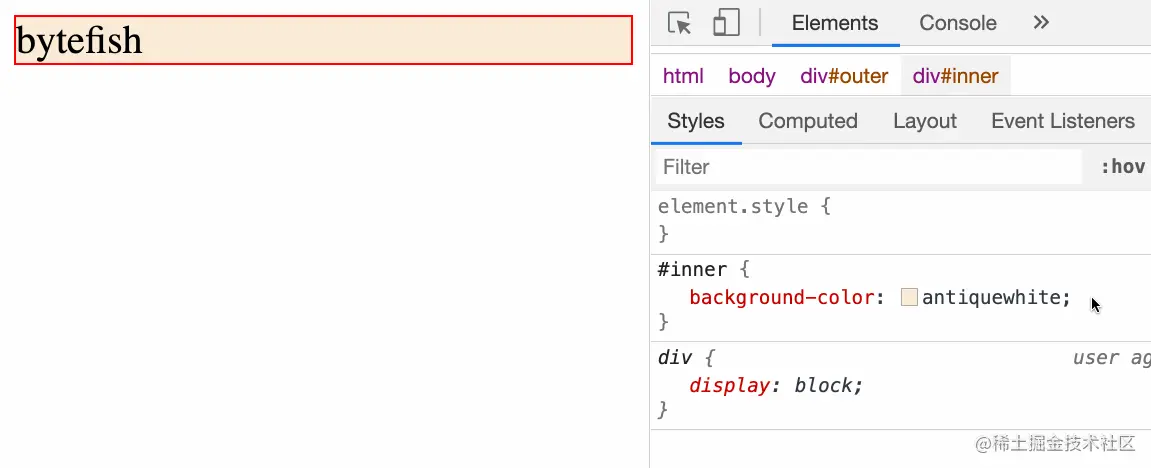Screen dimensions: 1151x468
Task: Edit the antiquewhite property value
Action: [991, 297]
